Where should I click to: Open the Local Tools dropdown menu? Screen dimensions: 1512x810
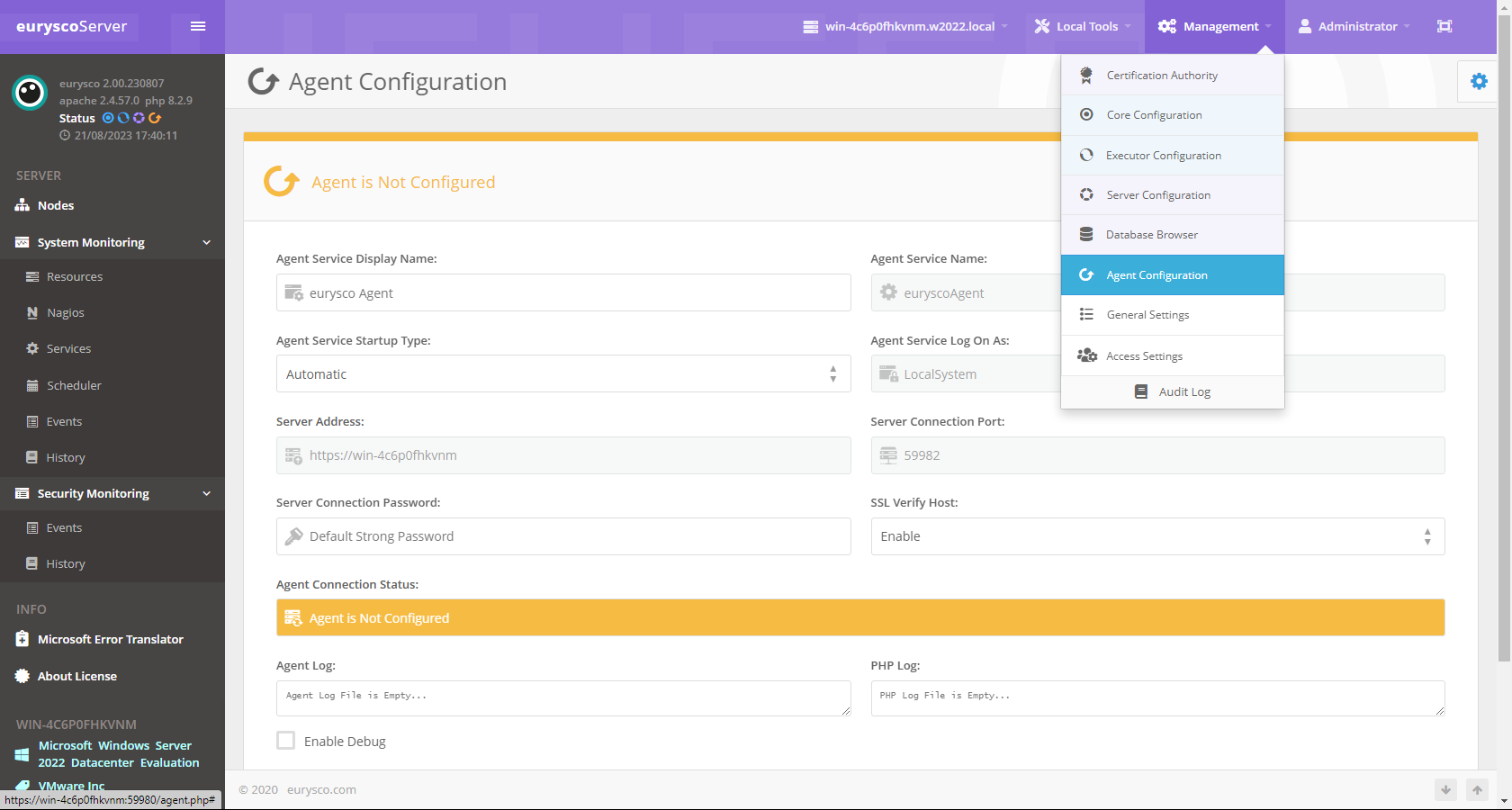coord(1083,26)
